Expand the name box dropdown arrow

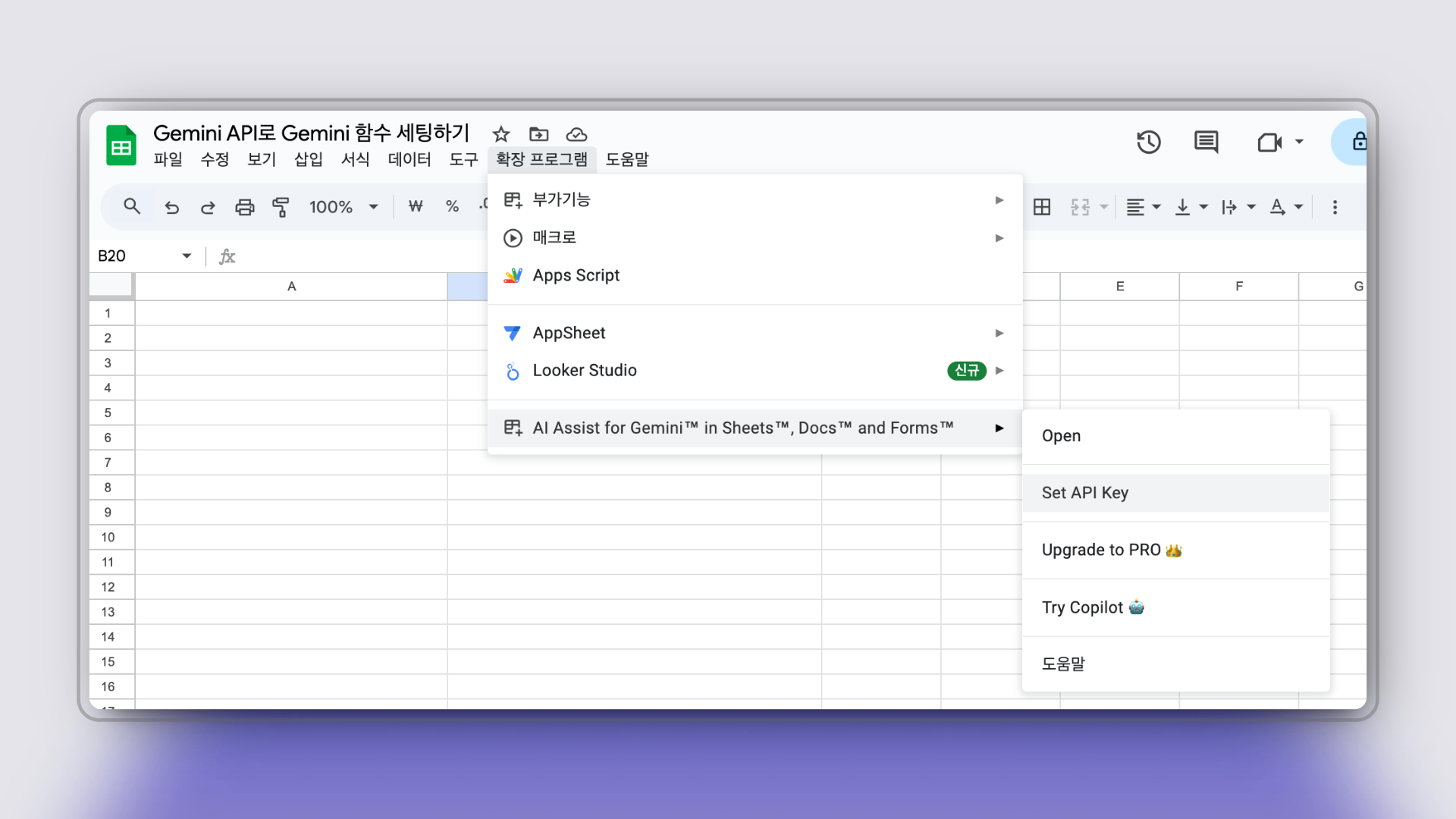coord(187,256)
